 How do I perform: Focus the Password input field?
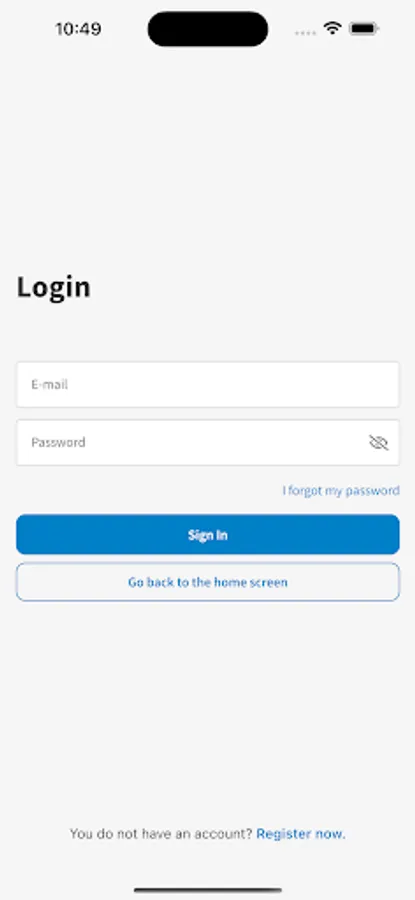(x=208, y=443)
